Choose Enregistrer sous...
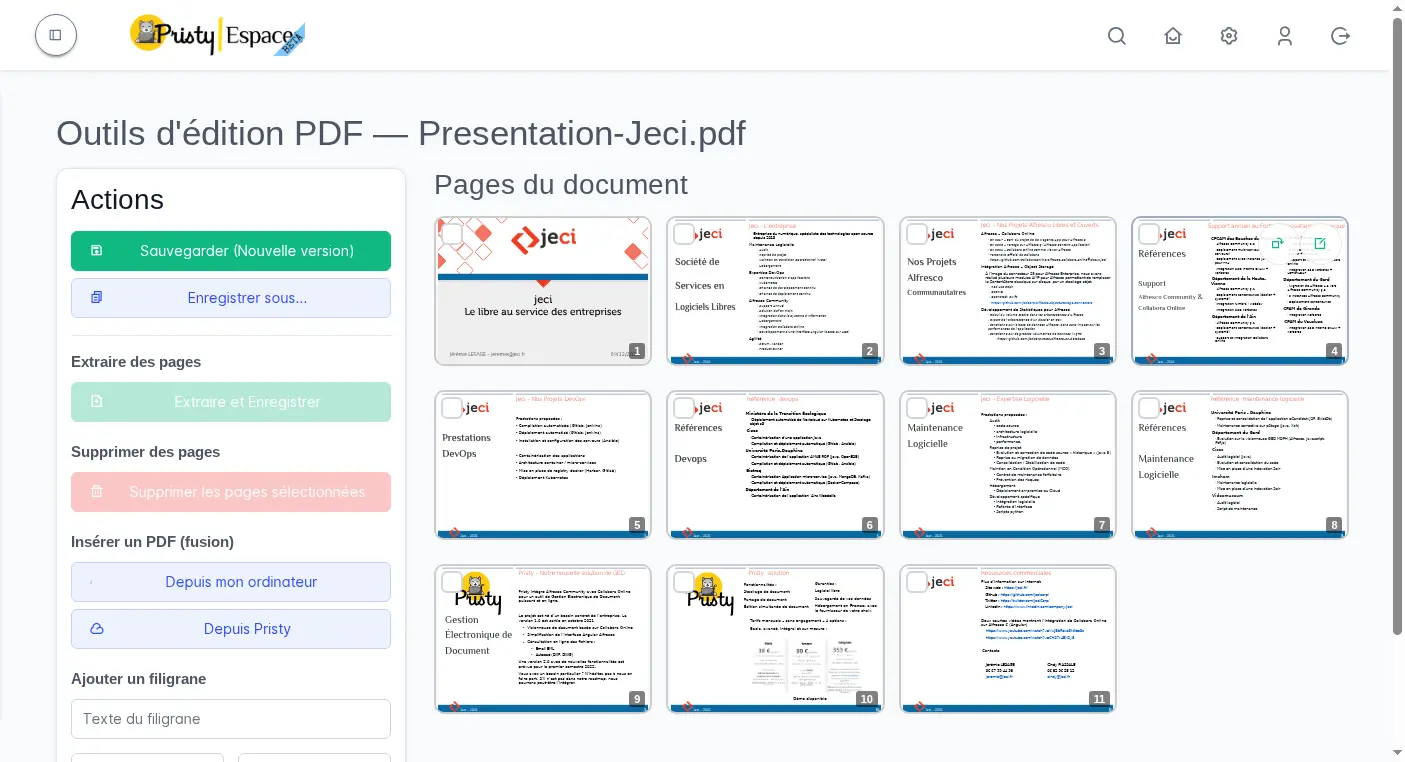The width and height of the screenshot is (1405, 762). point(230,299)
